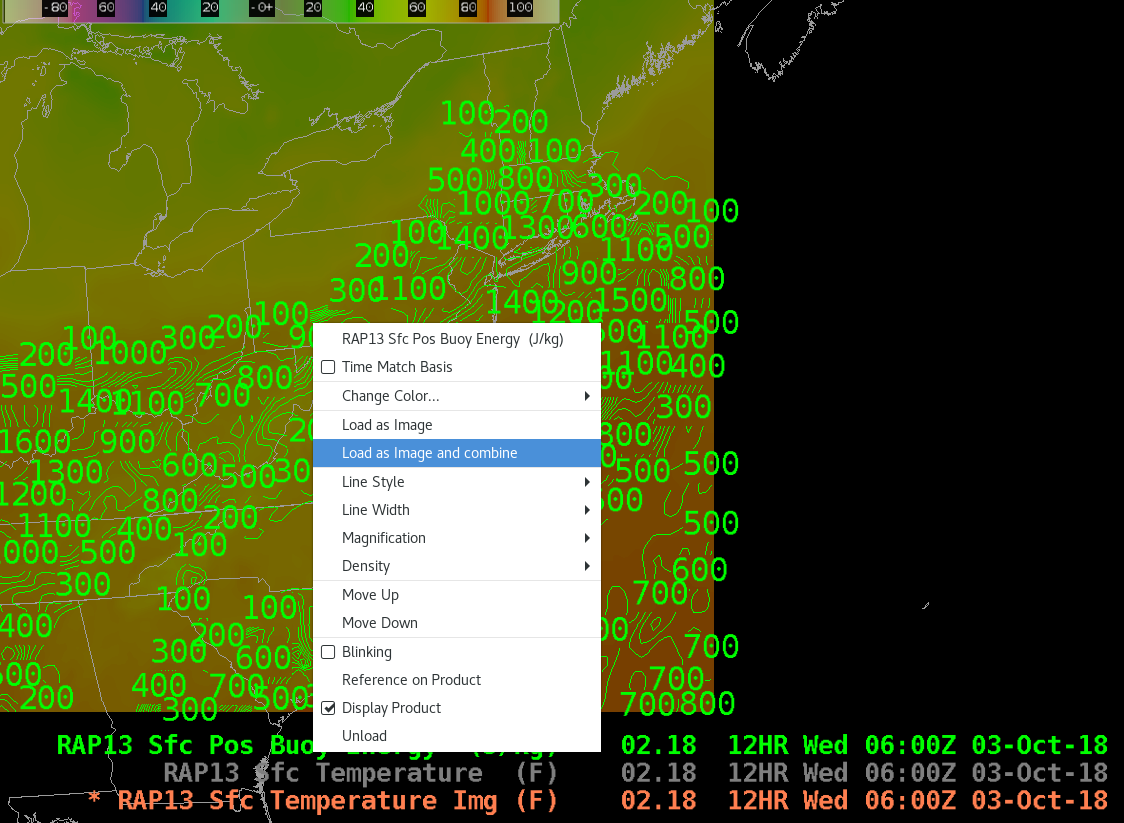The height and width of the screenshot is (823, 1124).
Task: Select the gray RAP13 Sfc Temperature (F) legend entry
Action: coord(360,773)
